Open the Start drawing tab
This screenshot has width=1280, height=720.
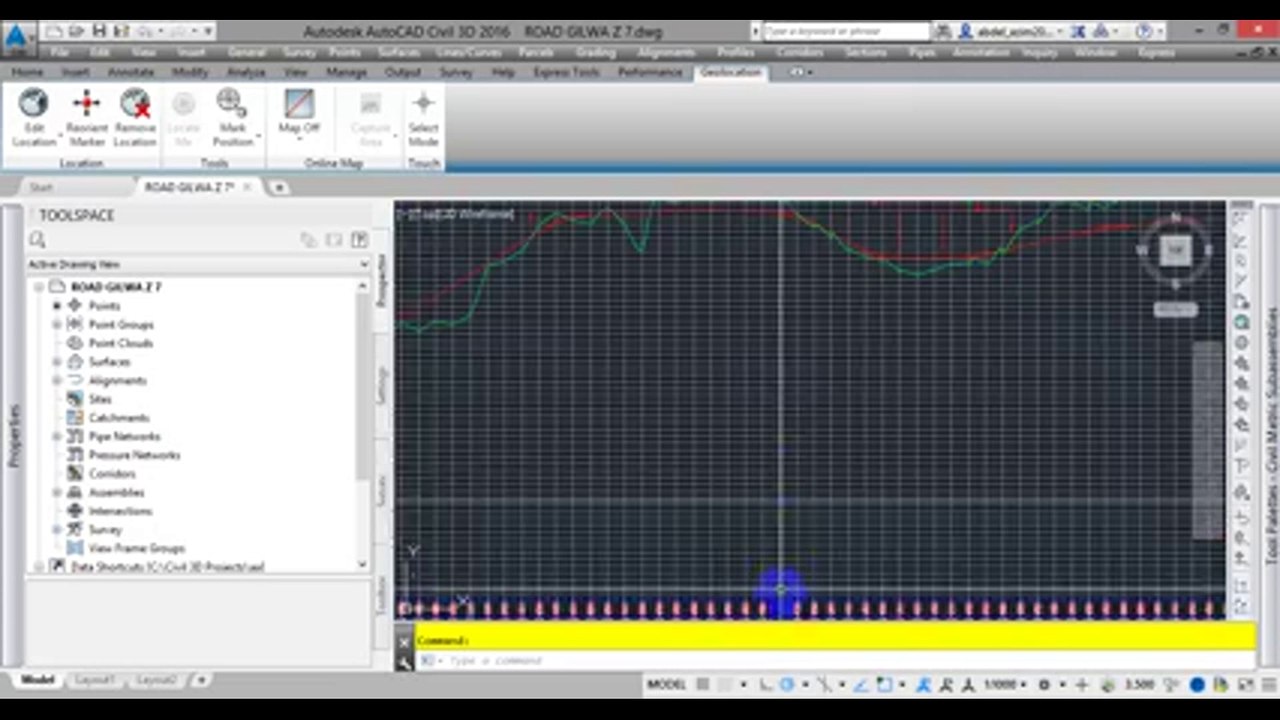[x=41, y=187]
